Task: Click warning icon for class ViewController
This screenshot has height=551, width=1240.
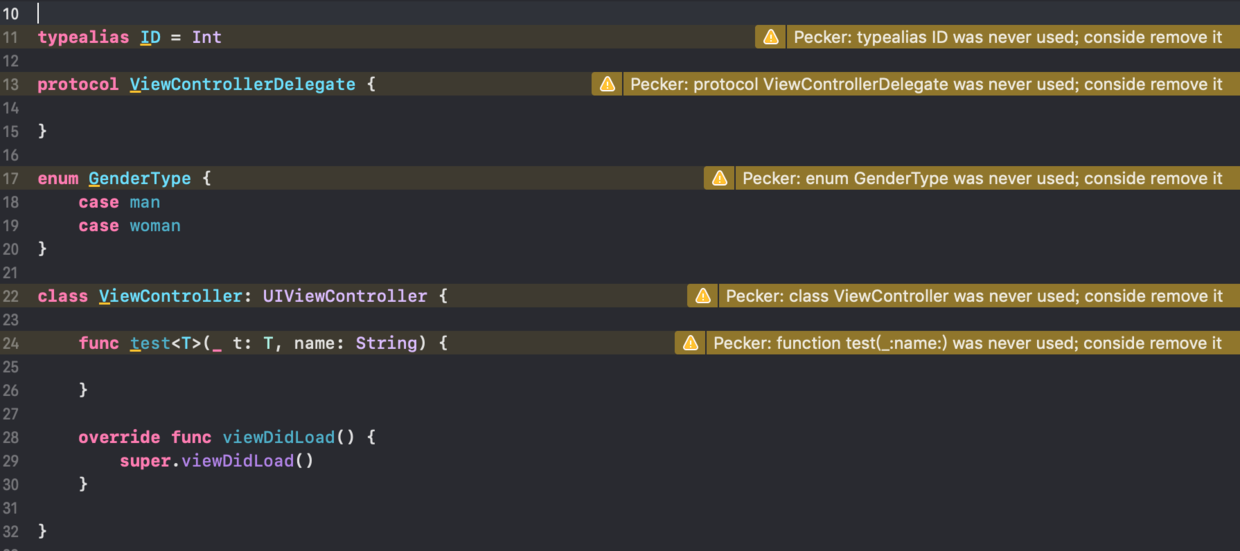Action: 703,296
